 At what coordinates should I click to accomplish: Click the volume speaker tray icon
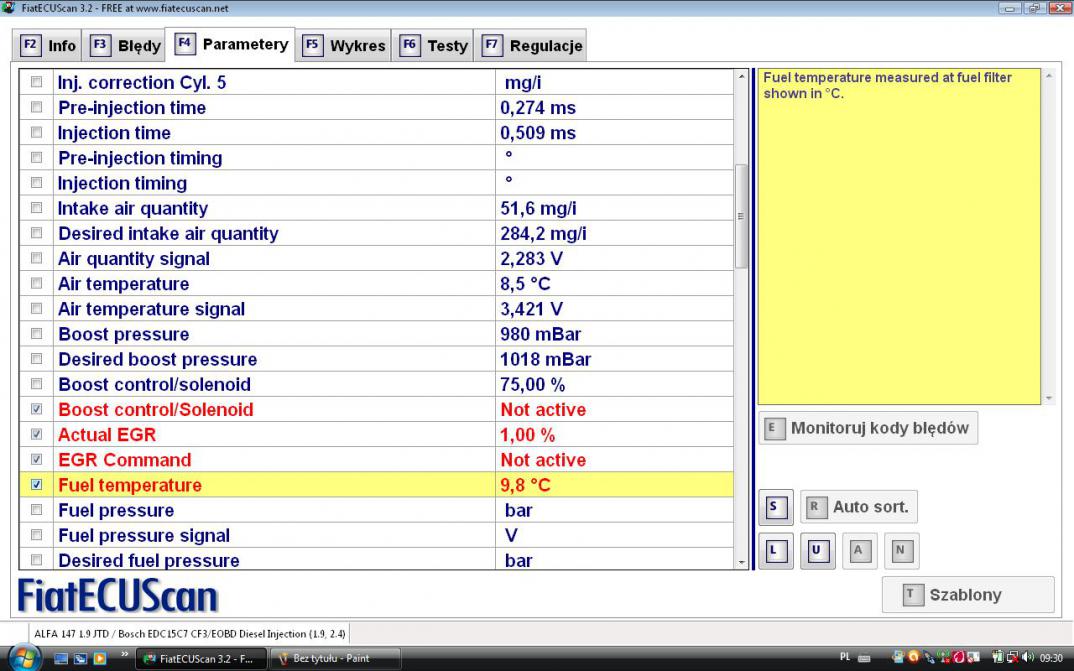click(x=1027, y=658)
